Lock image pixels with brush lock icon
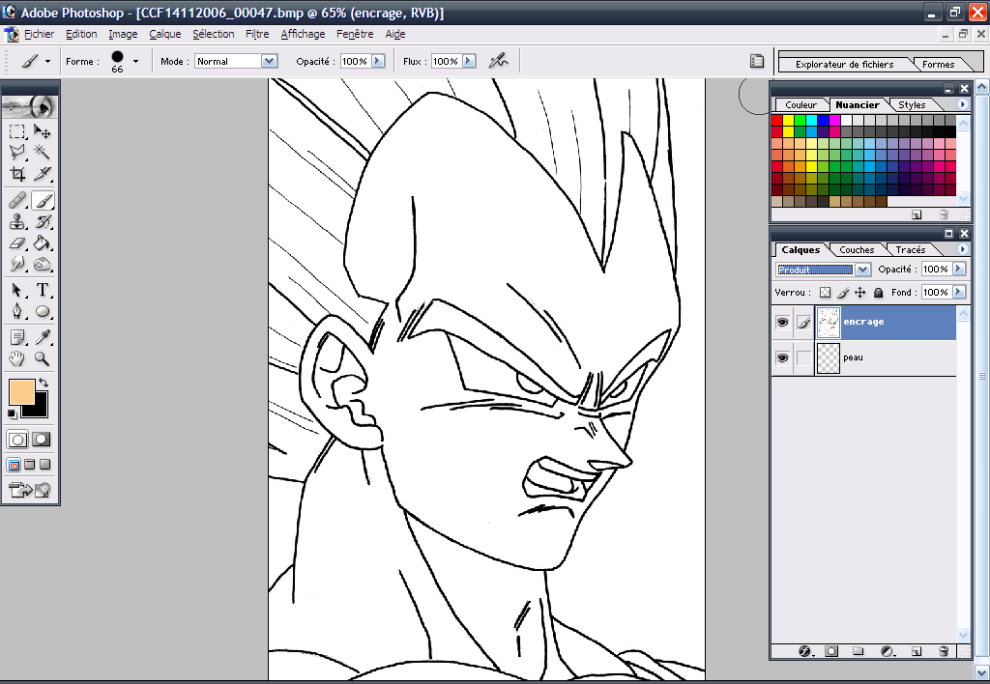 tap(843, 292)
